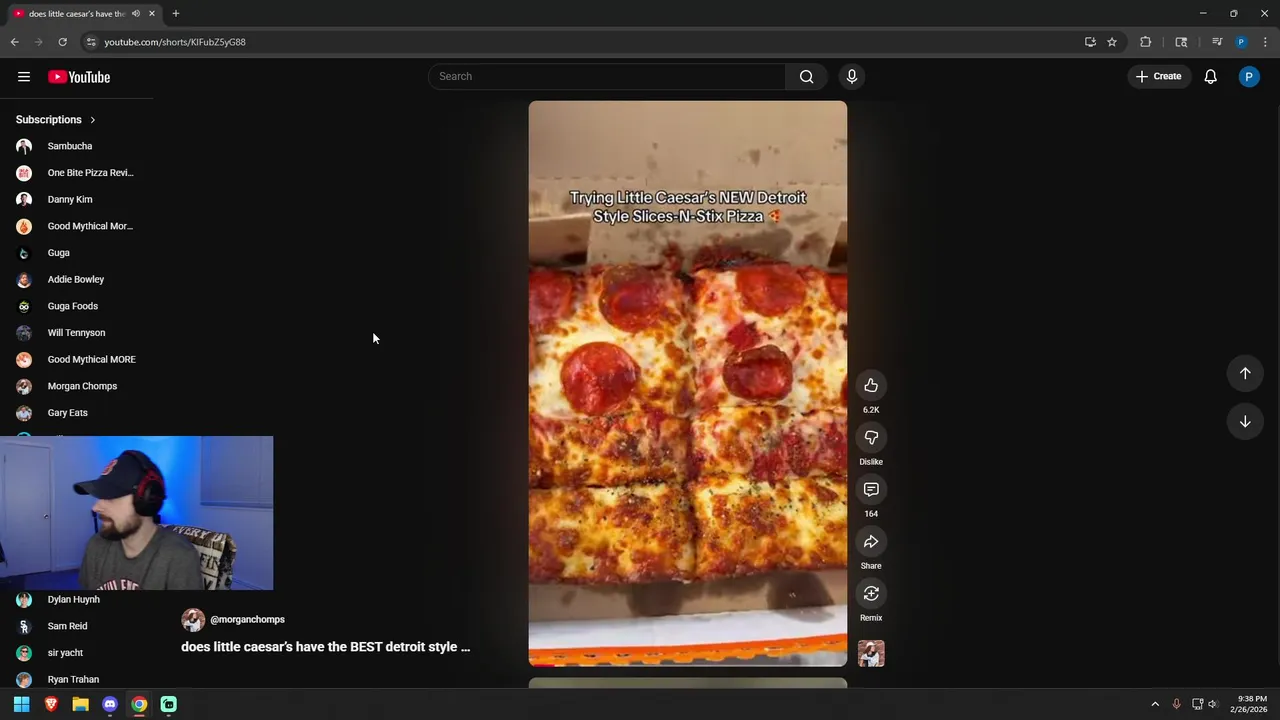Go to YouTube home via logo
1280x720 pixels.
coord(79,77)
